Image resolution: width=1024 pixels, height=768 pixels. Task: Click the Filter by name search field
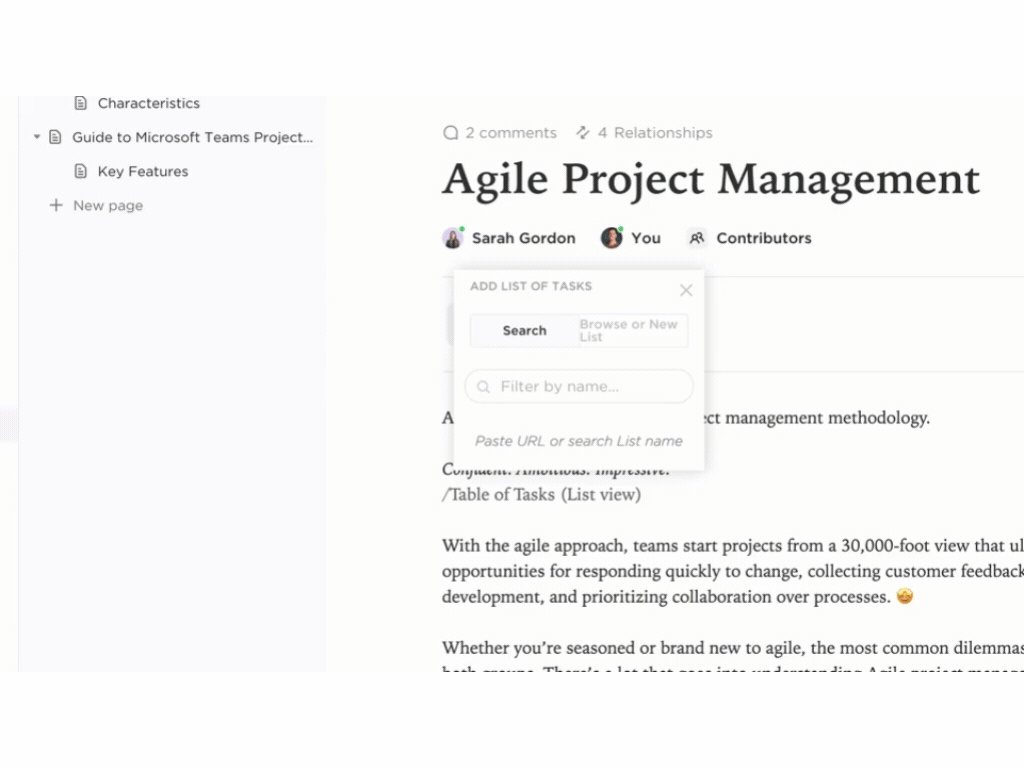point(579,386)
